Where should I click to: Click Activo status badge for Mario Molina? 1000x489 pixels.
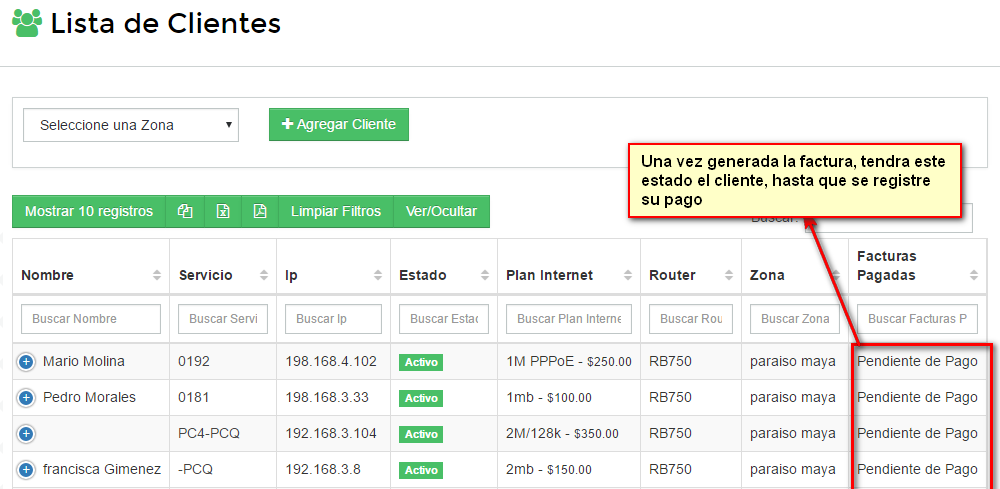tap(421, 362)
